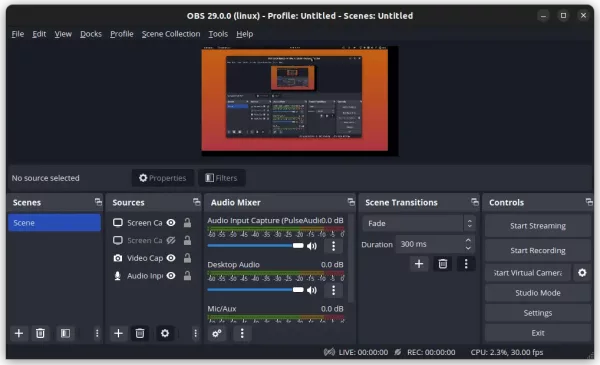The width and height of the screenshot is (600, 365).
Task: Open advanced audio properties gears icon
Action: coord(217,333)
